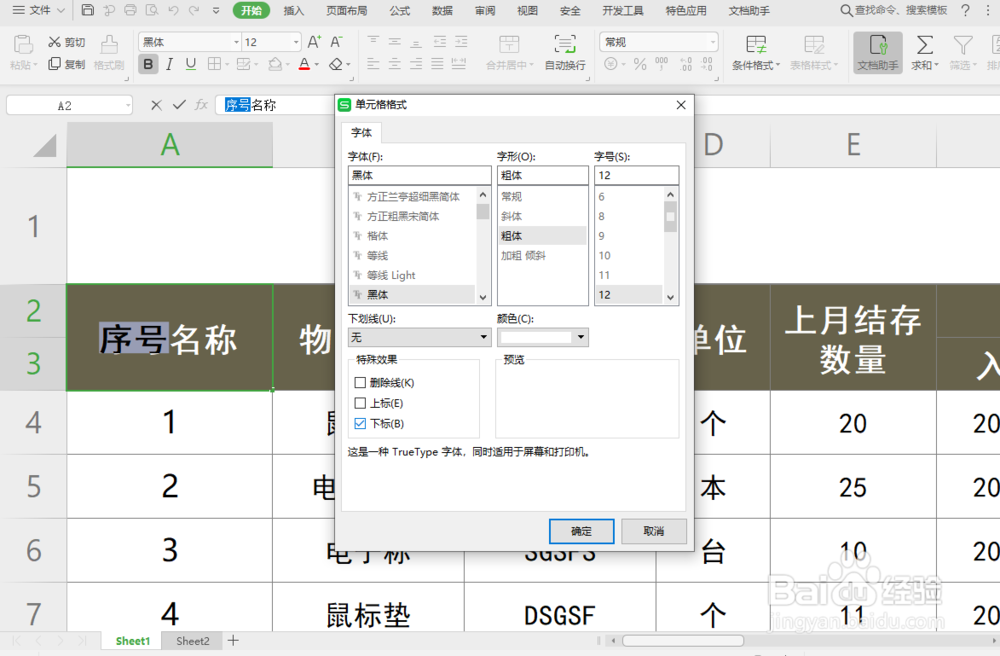
Task: Open Sheet2 tab
Action: coord(192,641)
